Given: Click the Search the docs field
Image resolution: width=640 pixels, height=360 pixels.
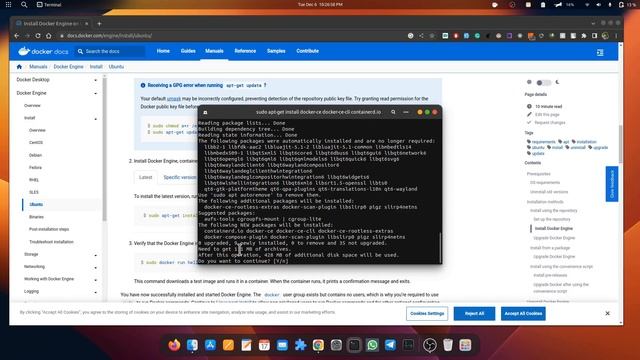Looking at the screenshot, I should [x=110, y=51].
